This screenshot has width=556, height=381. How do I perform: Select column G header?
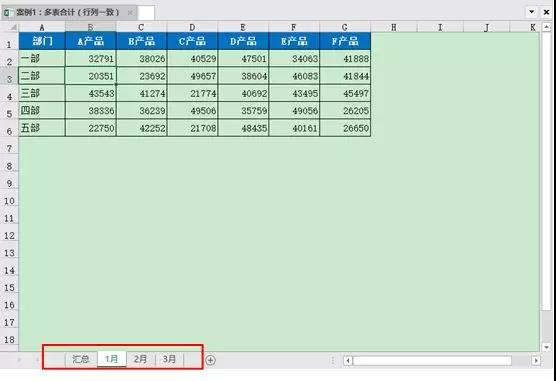345,27
